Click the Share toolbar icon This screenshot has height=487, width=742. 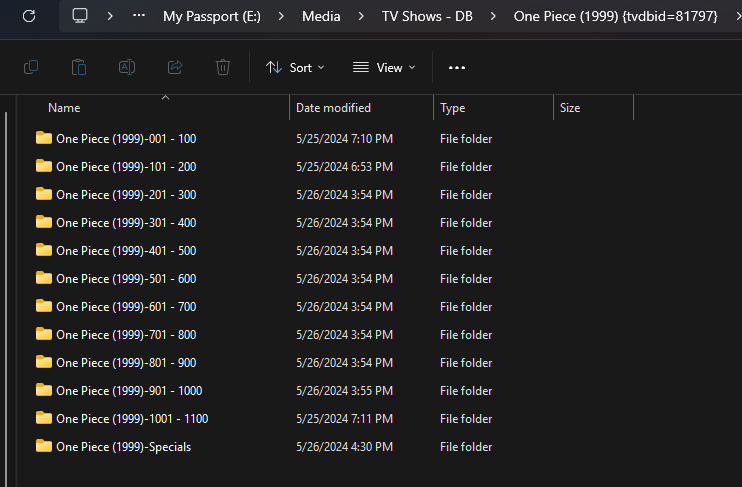(x=175, y=67)
